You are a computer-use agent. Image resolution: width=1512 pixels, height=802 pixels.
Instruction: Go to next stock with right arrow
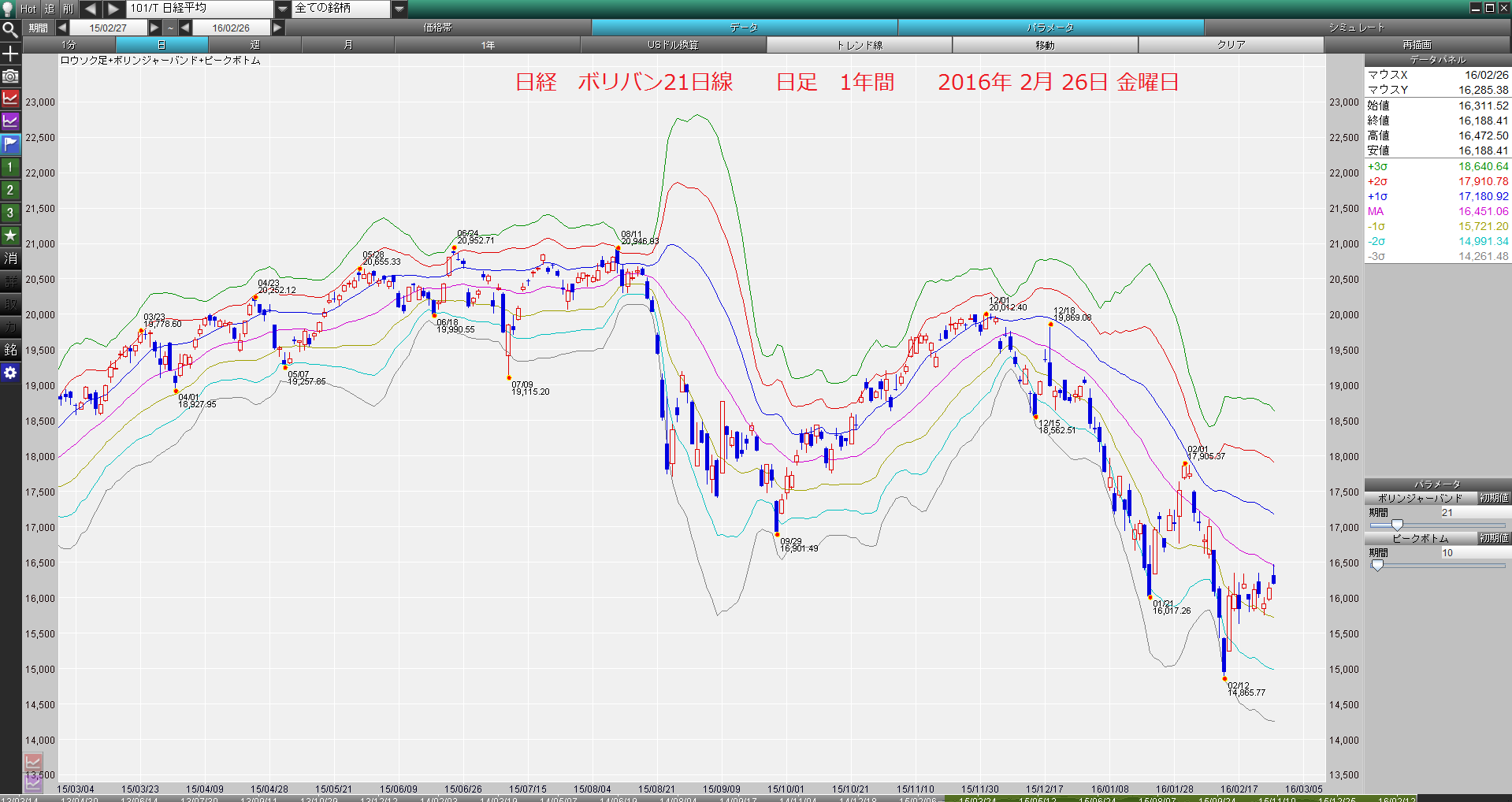113,9
